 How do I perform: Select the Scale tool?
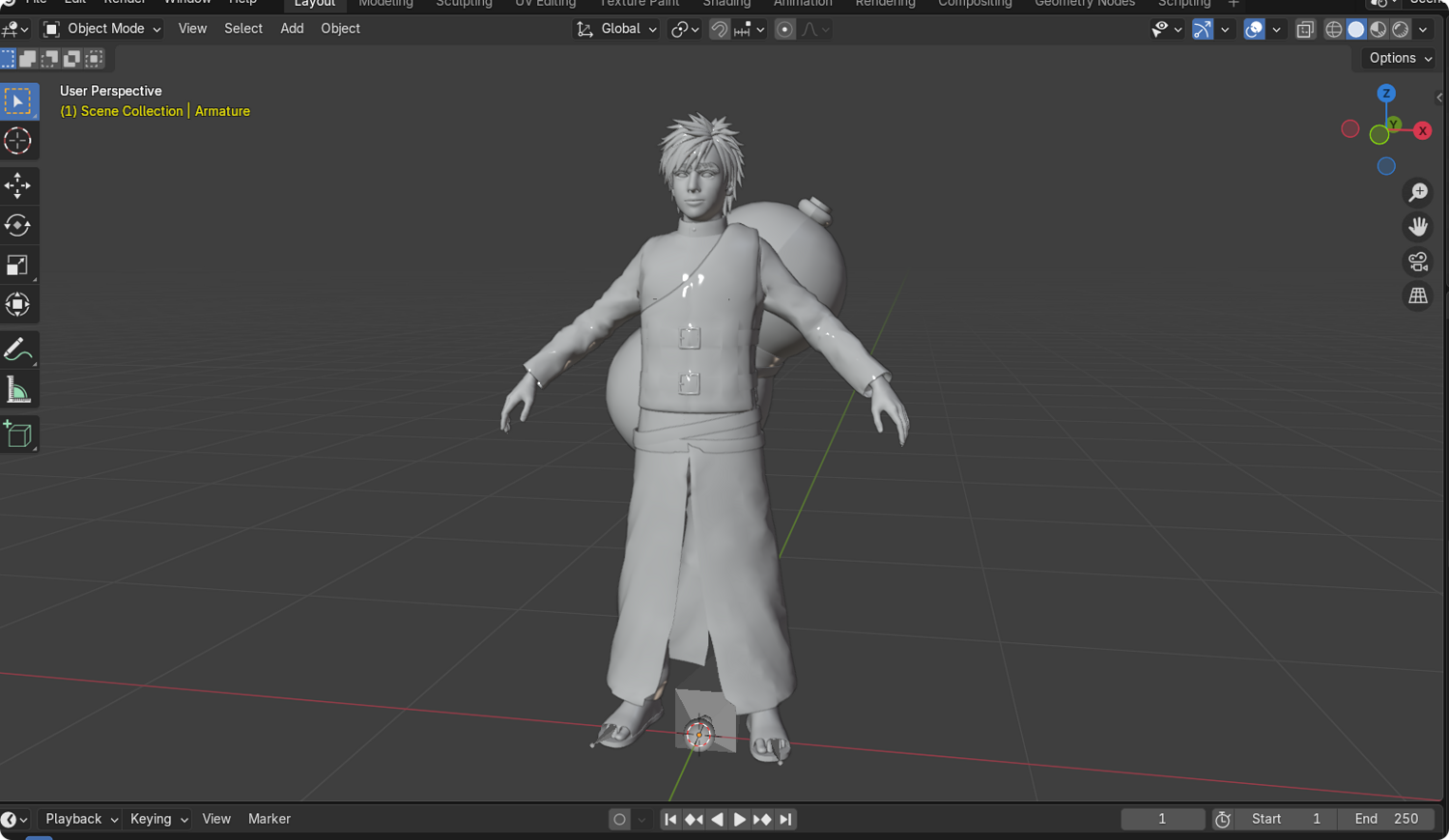pos(18,265)
